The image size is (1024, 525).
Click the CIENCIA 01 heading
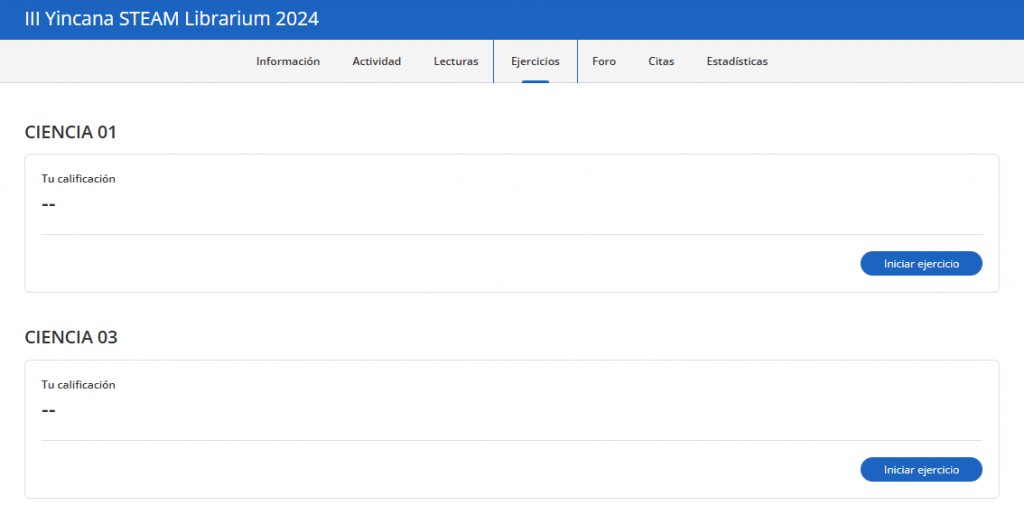[x=71, y=132]
